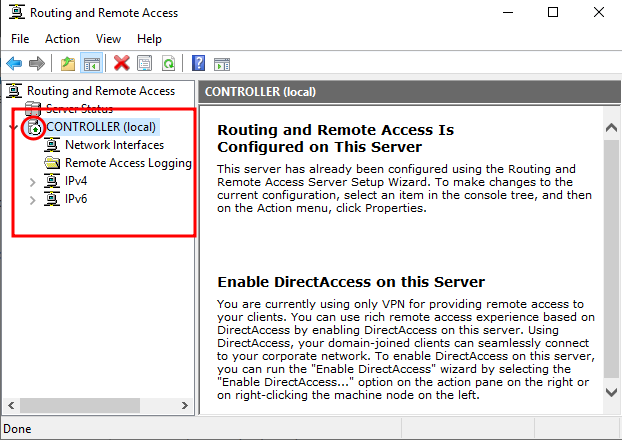Image resolution: width=622 pixels, height=440 pixels.
Task: Select the IPv6 tree label
Action: 76,199
